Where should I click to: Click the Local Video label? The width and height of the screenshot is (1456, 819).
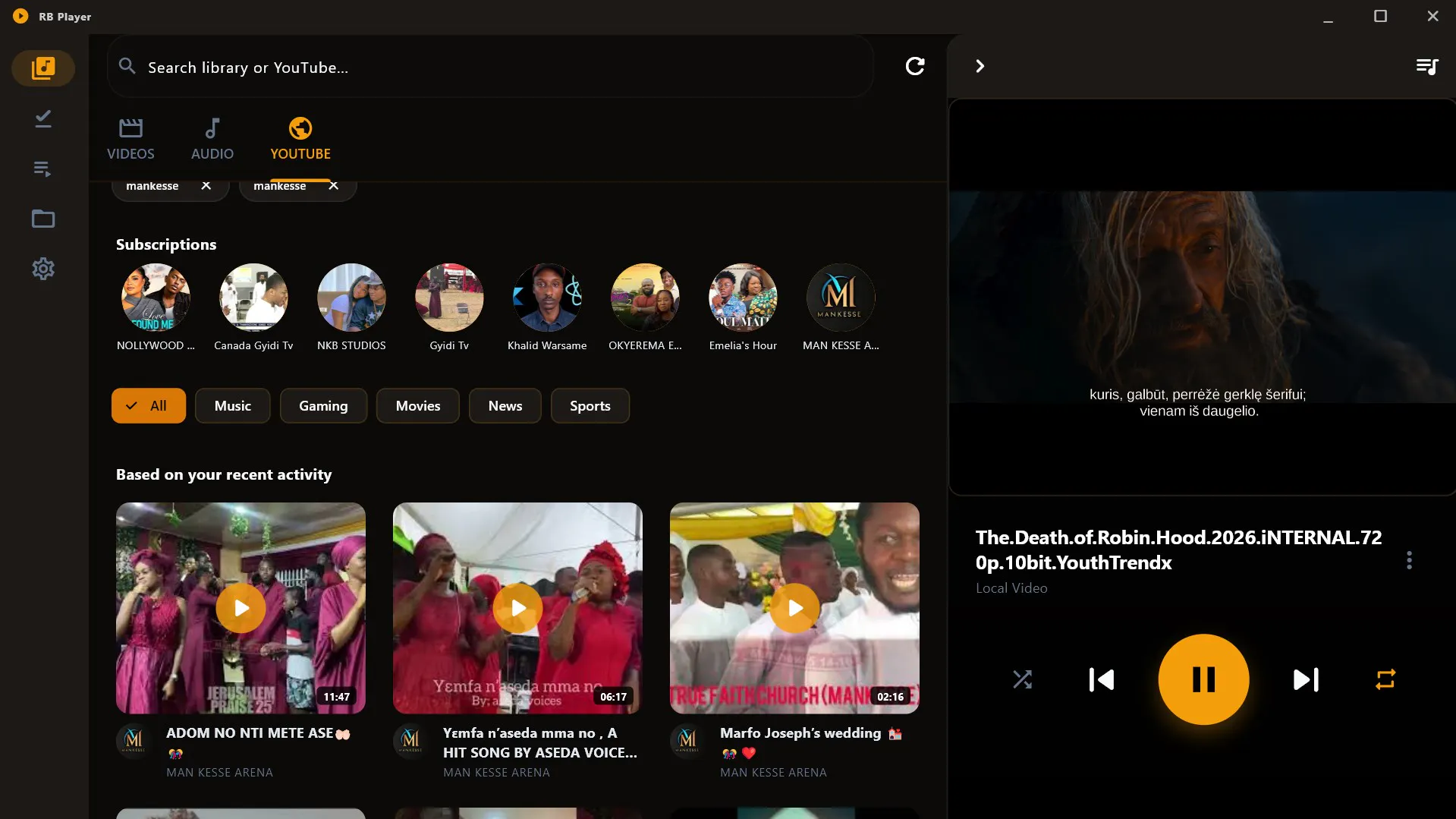pyautogui.click(x=1011, y=588)
